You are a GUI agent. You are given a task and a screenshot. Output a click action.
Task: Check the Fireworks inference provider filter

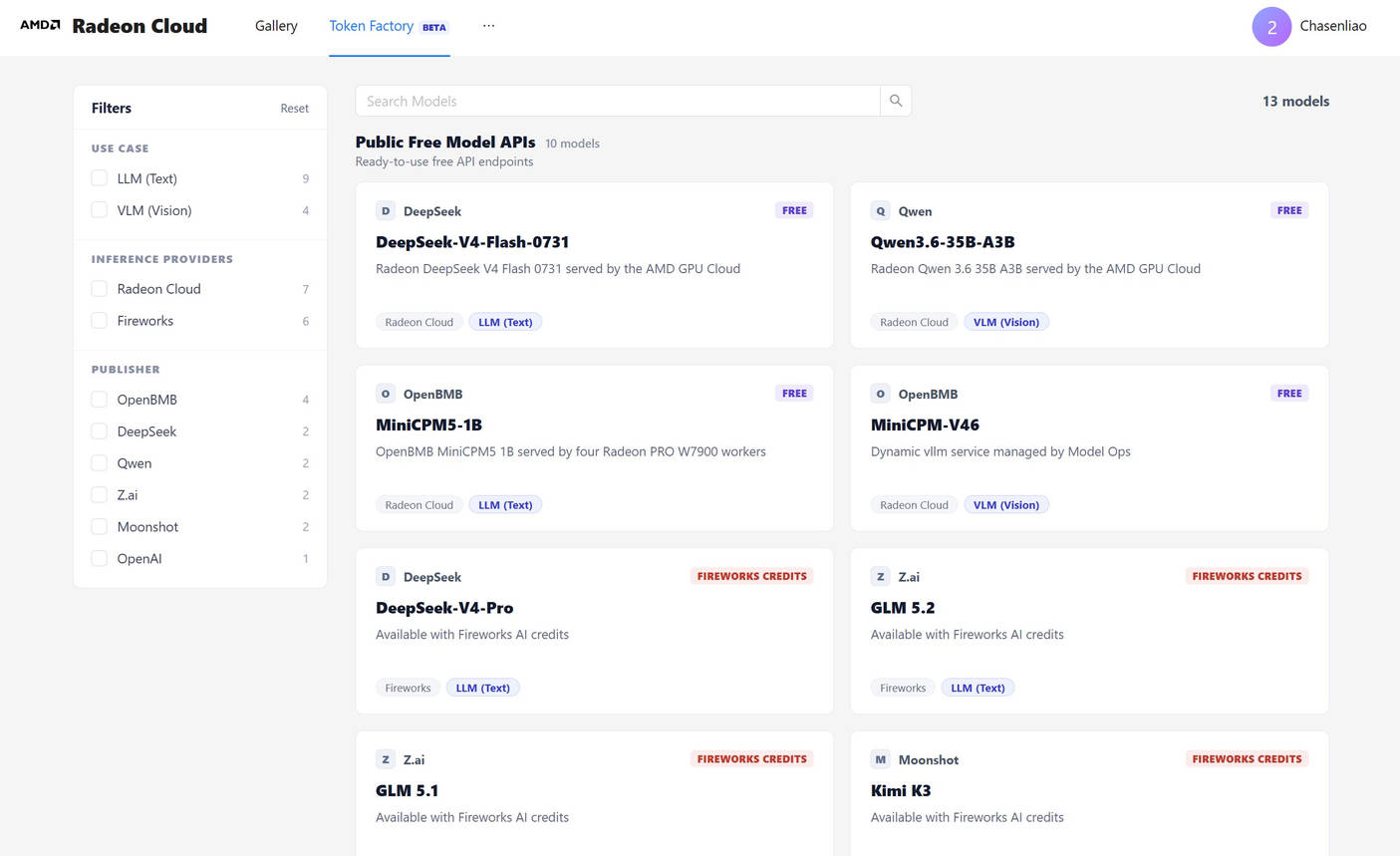[100, 320]
